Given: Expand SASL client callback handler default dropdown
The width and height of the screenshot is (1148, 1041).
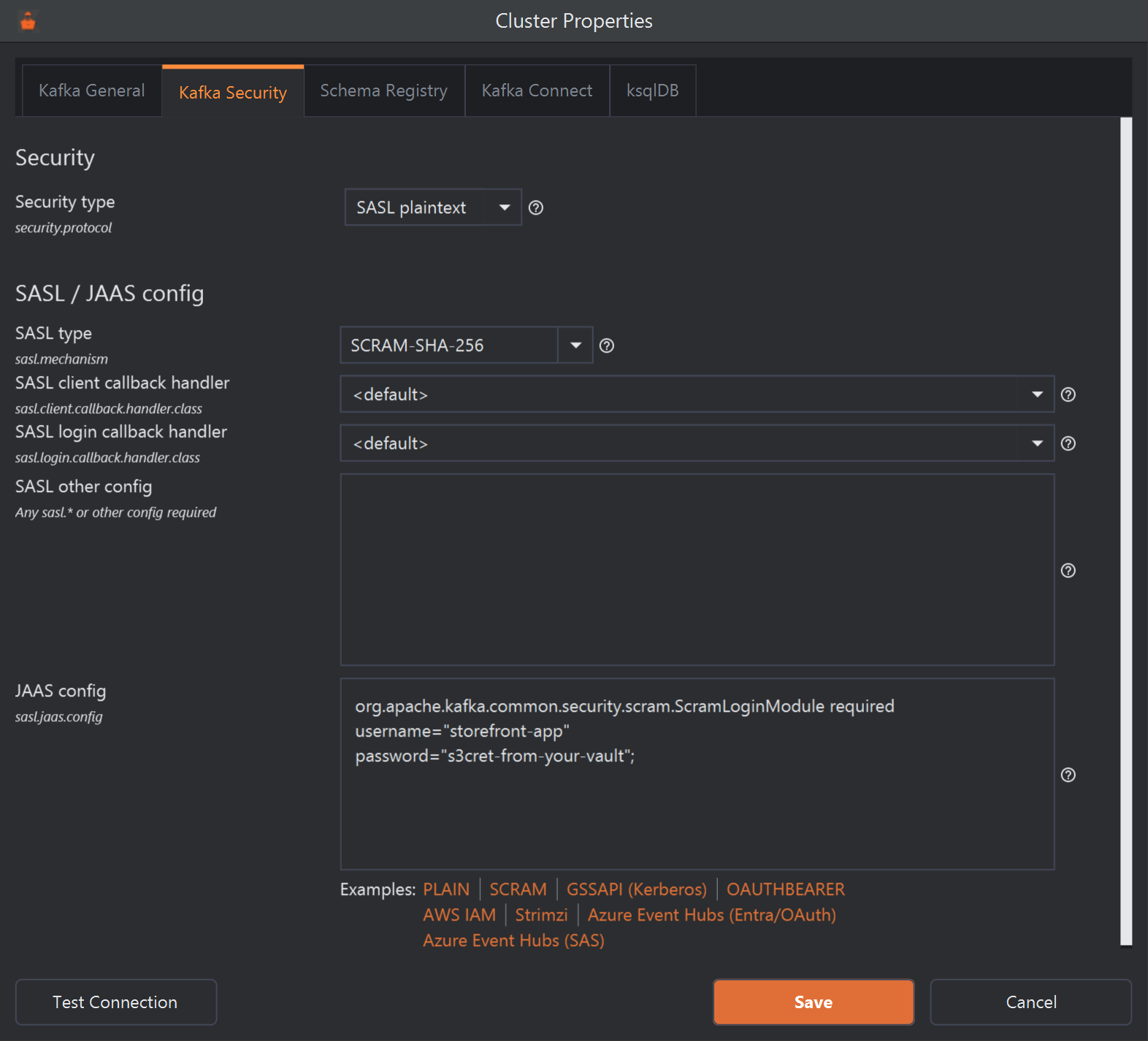Looking at the screenshot, I should point(697,394).
